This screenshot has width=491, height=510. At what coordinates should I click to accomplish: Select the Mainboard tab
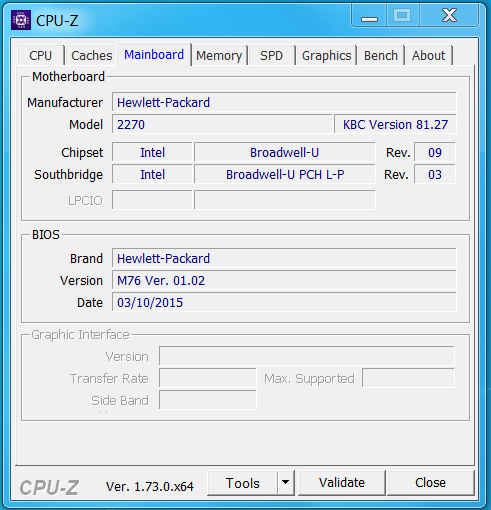154,54
